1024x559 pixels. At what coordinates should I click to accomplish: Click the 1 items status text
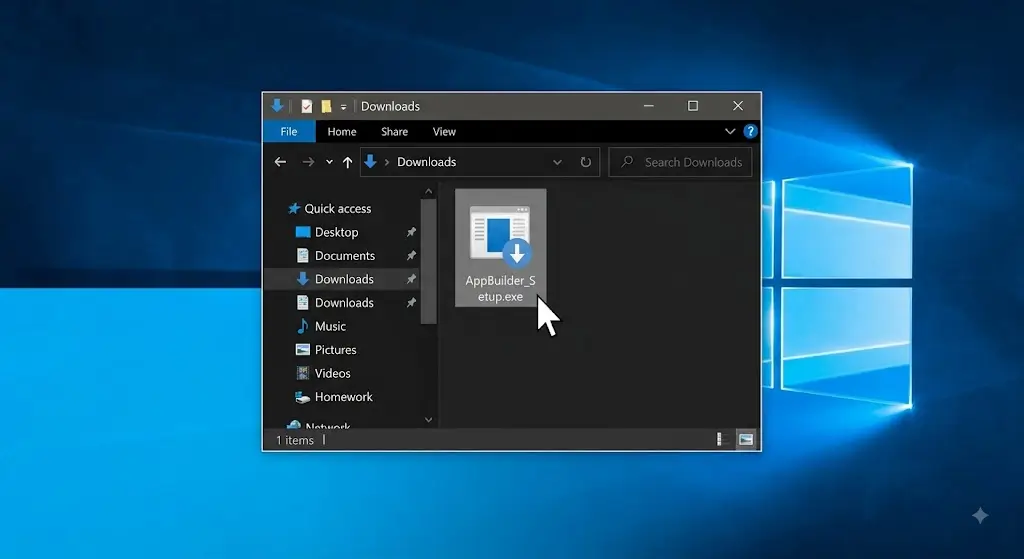[295, 440]
